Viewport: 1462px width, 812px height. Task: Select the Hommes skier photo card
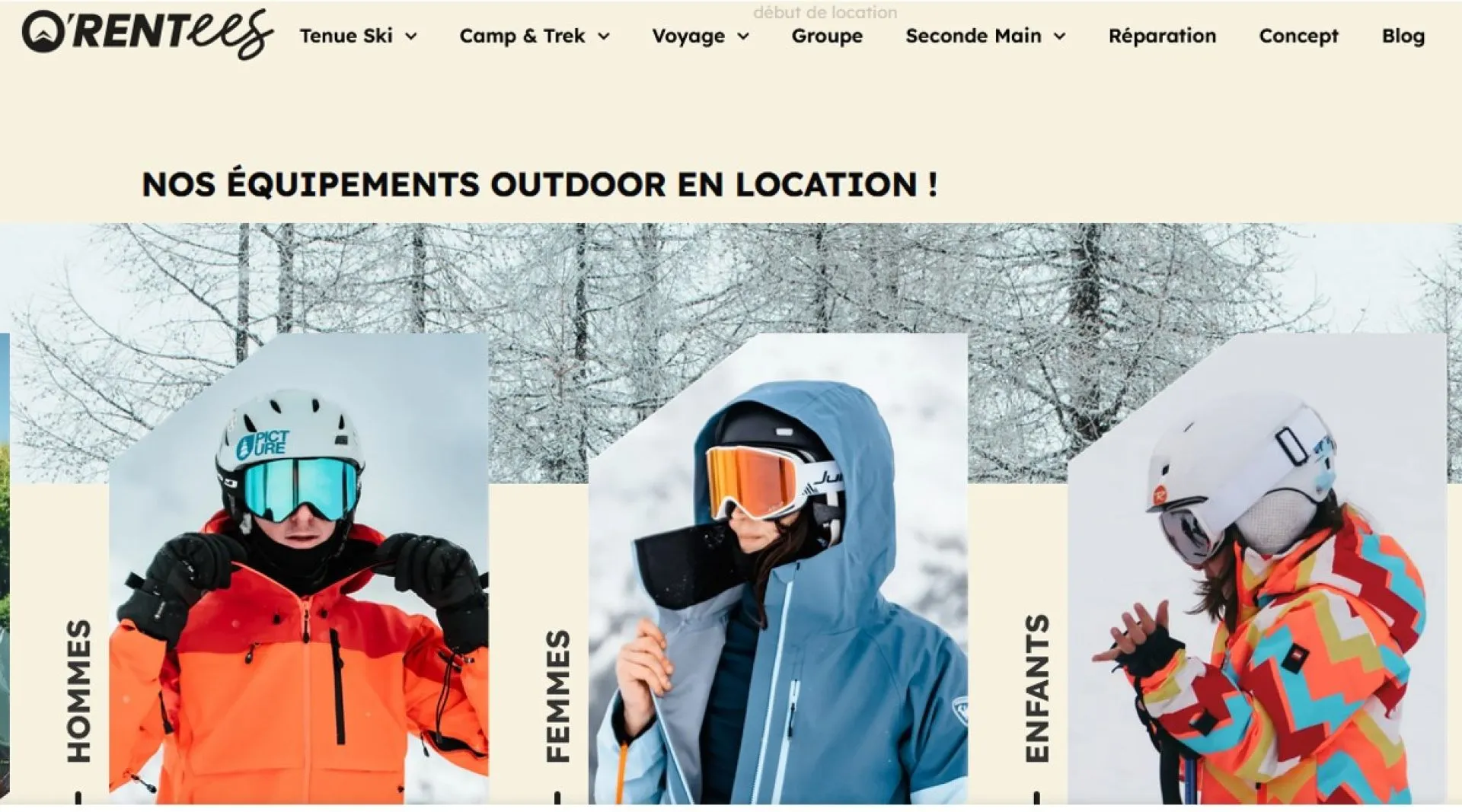[298, 568]
